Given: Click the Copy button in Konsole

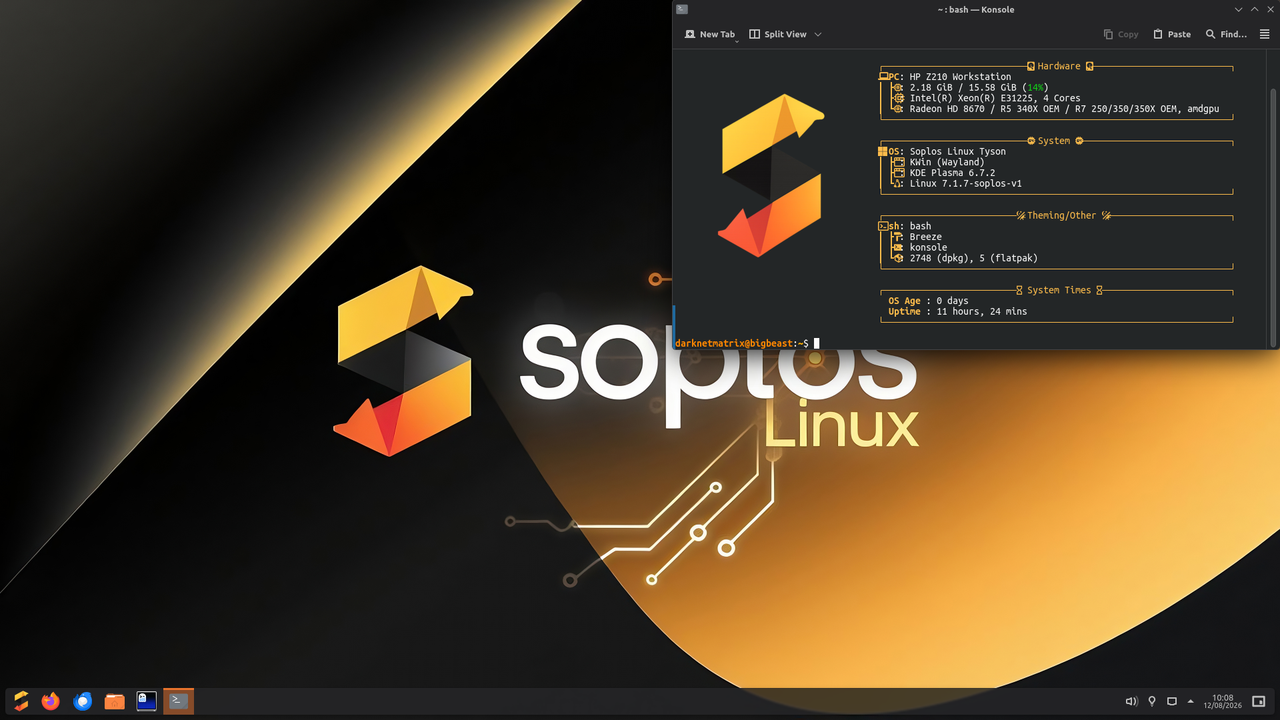Looking at the screenshot, I should coord(1121,34).
